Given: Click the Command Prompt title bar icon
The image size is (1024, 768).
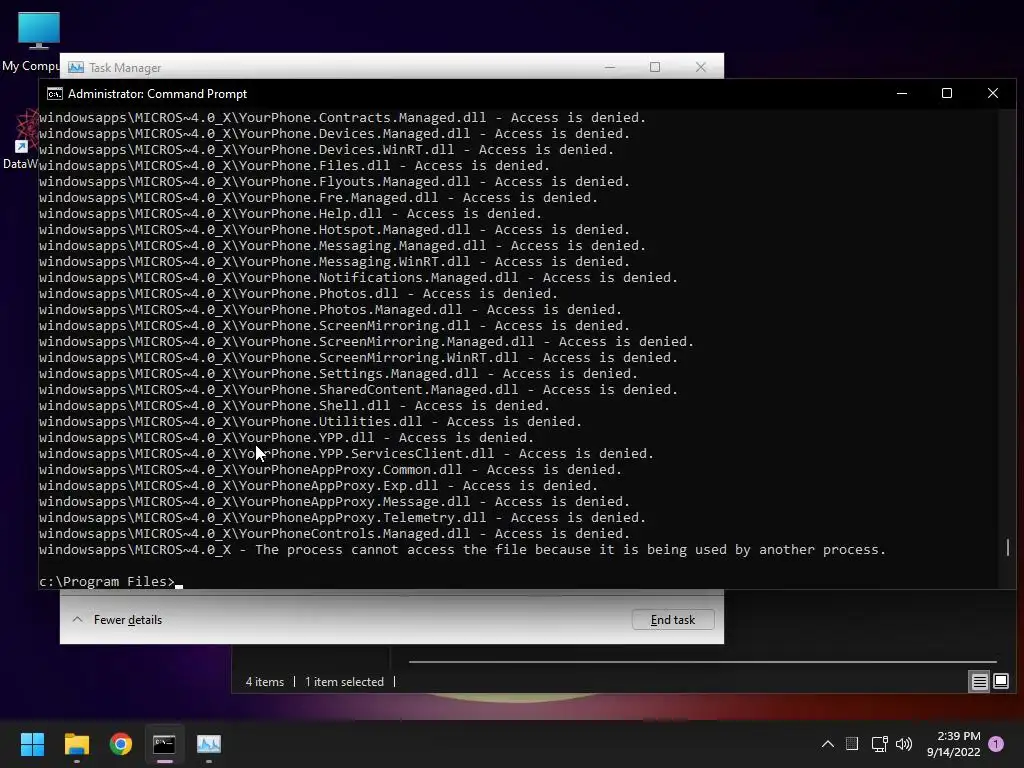Looking at the screenshot, I should pyautogui.click(x=55, y=94).
